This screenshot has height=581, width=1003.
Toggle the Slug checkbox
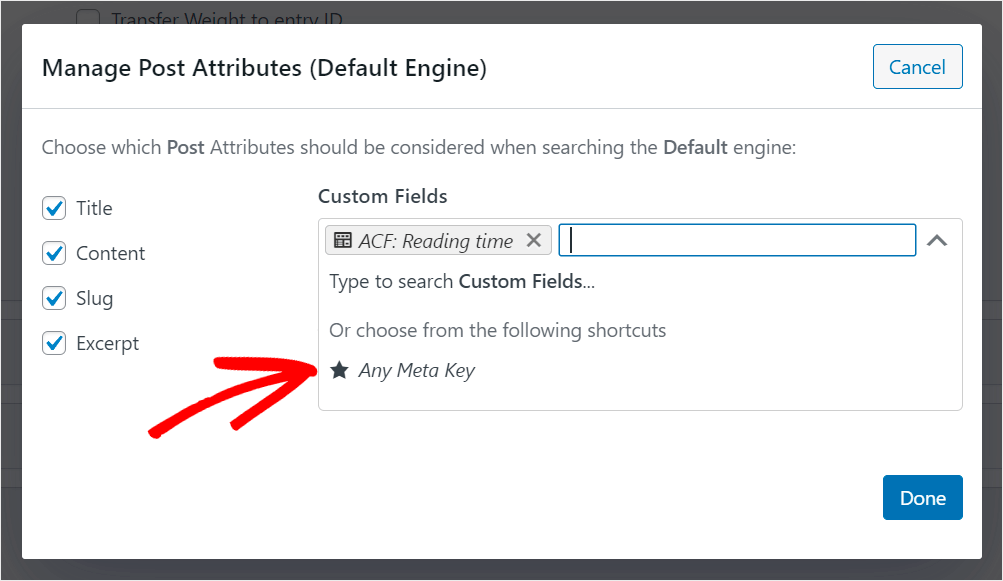[54, 298]
